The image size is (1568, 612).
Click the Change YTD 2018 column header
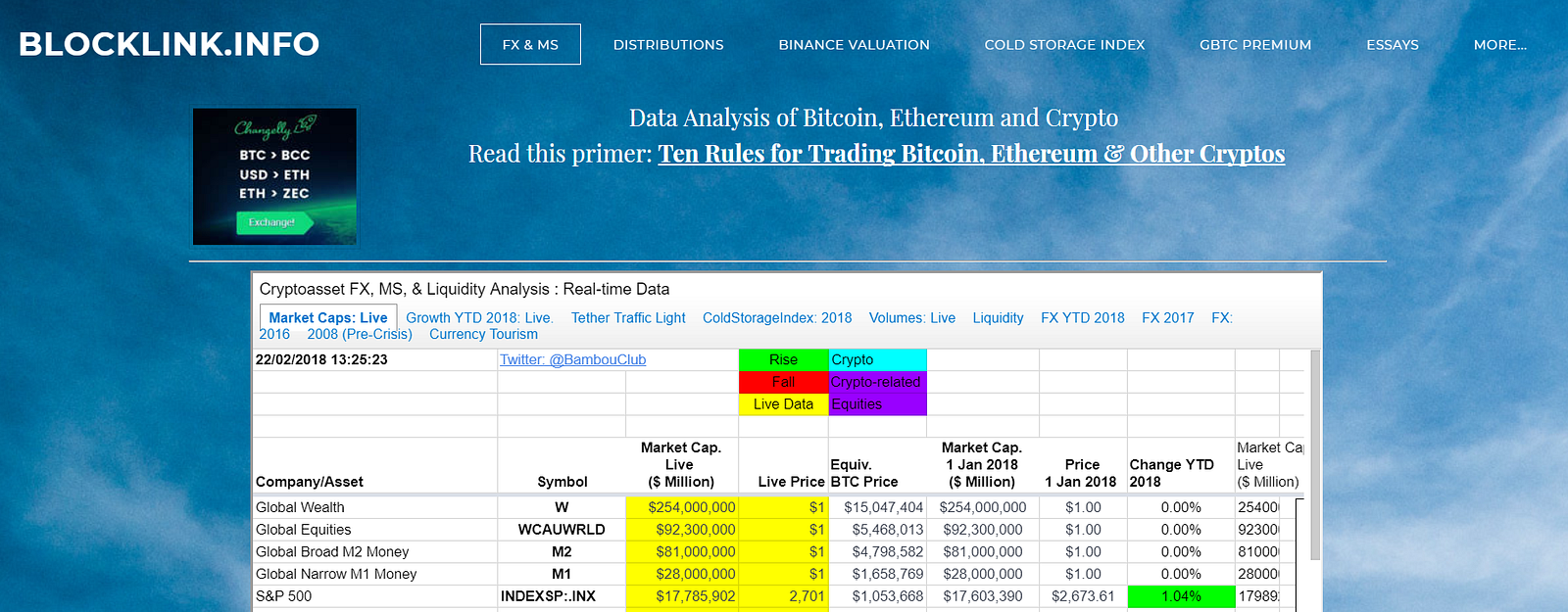click(1181, 465)
